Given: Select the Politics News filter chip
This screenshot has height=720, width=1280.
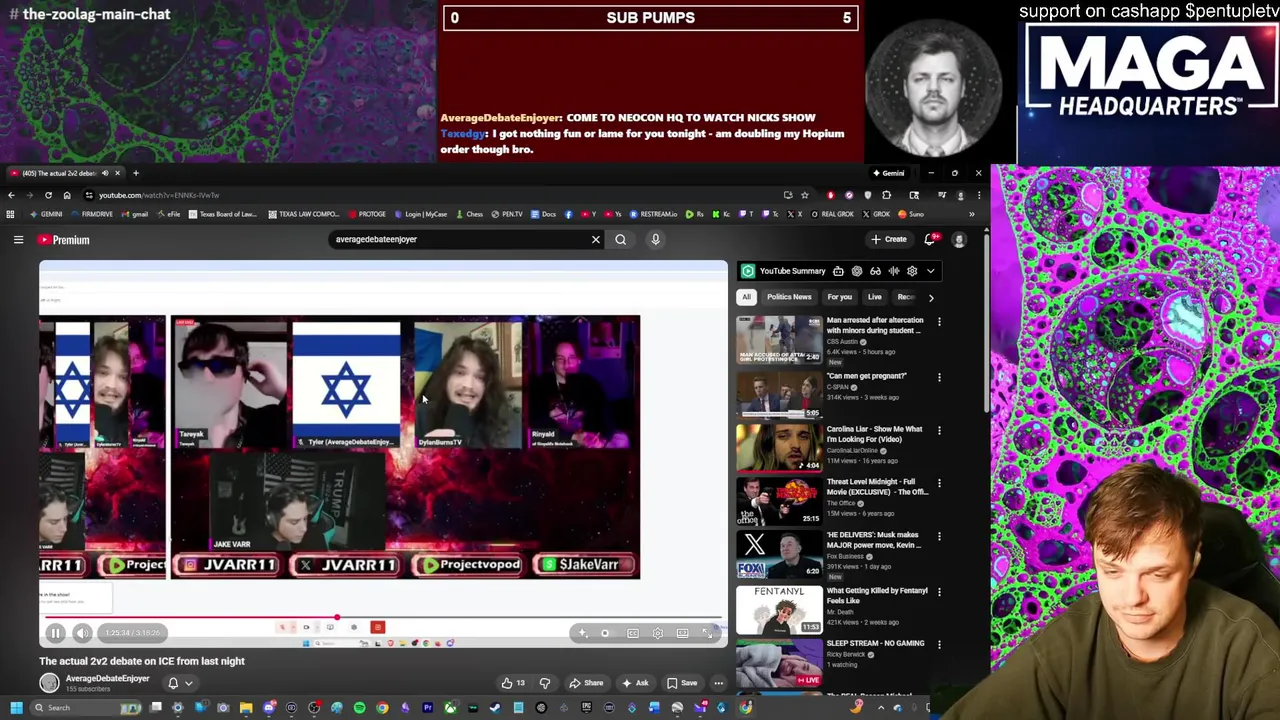Looking at the screenshot, I should 789,297.
